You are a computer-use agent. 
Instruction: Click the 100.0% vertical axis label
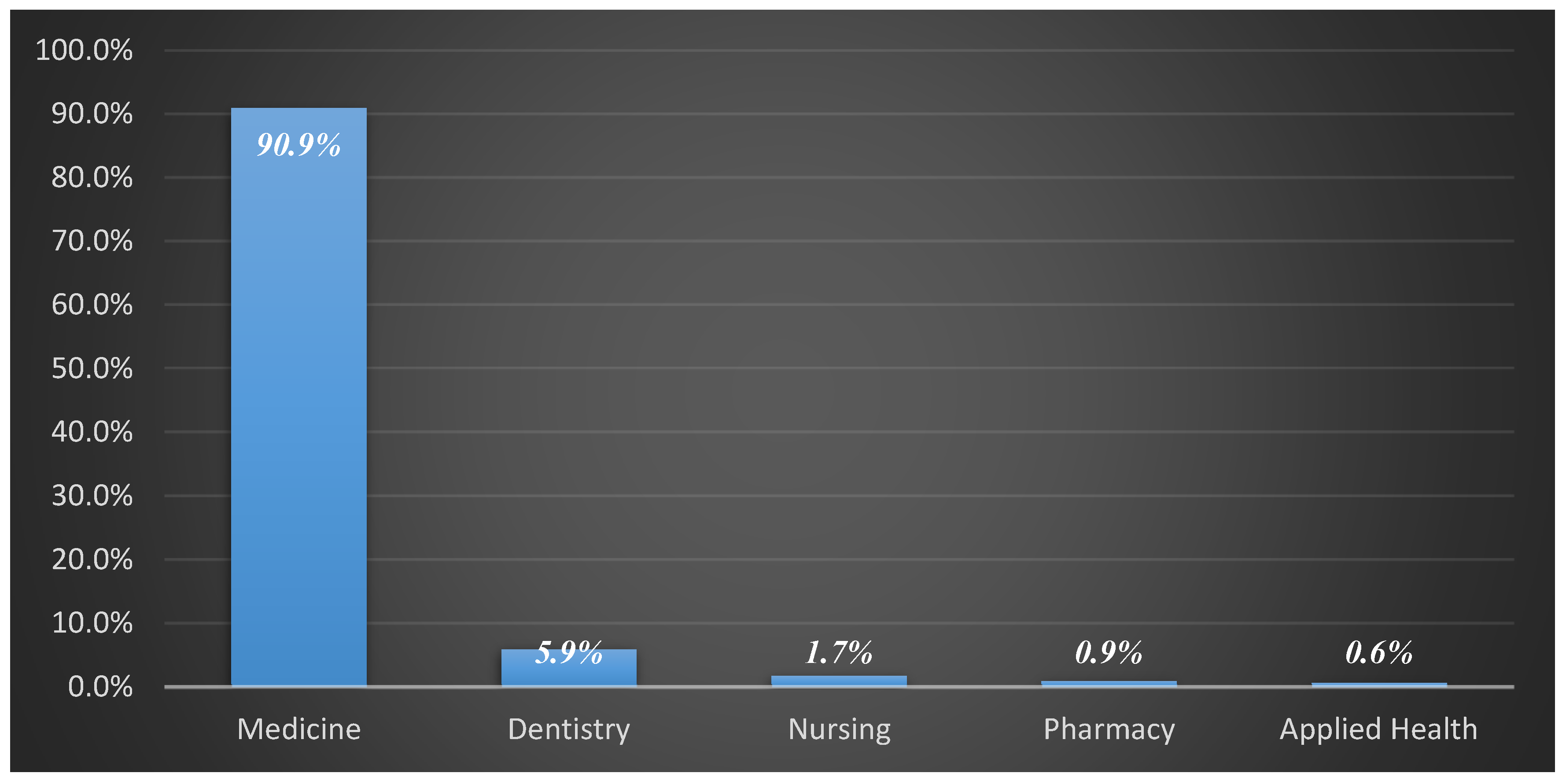84,50
